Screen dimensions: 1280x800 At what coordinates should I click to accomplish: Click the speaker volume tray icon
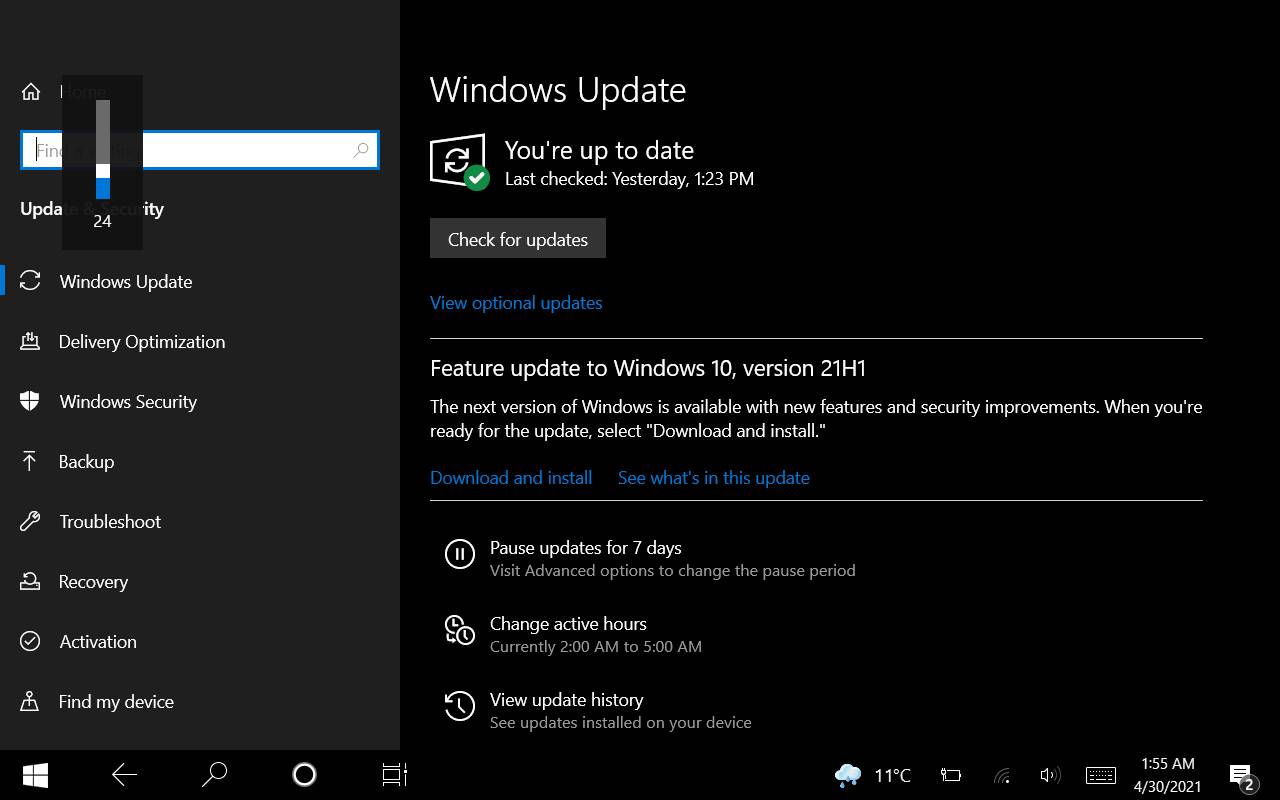(x=1049, y=775)
